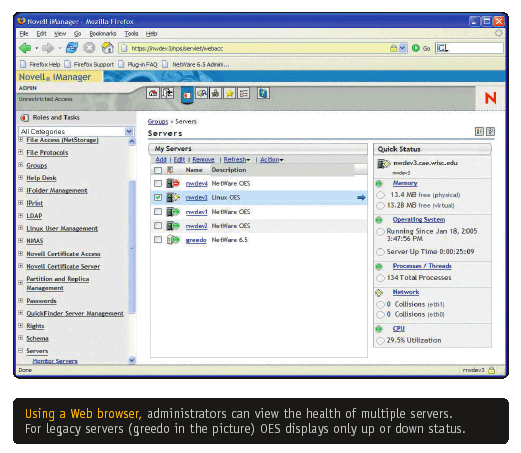Check the nwdev1 server checkbox
This screenshot has width=521, height=453.
158,212
